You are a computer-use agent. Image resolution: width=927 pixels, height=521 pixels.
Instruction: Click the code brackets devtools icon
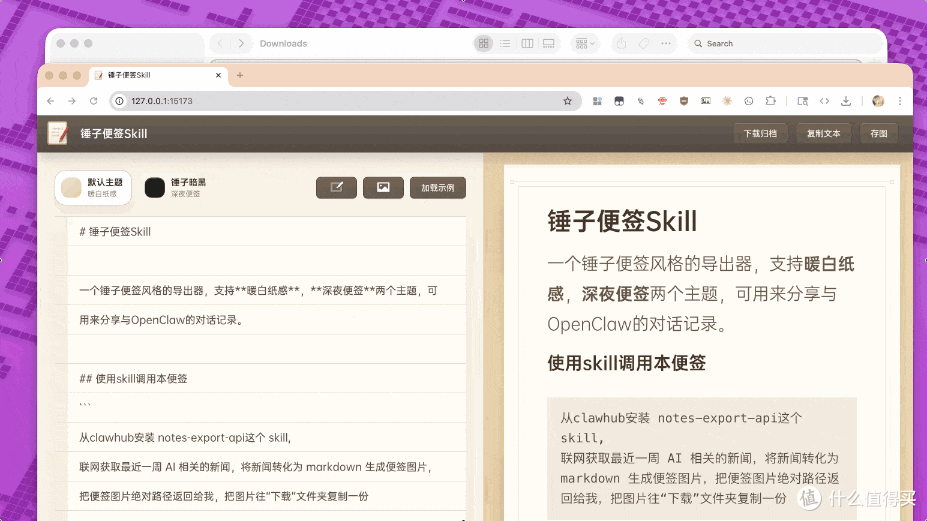824,101
